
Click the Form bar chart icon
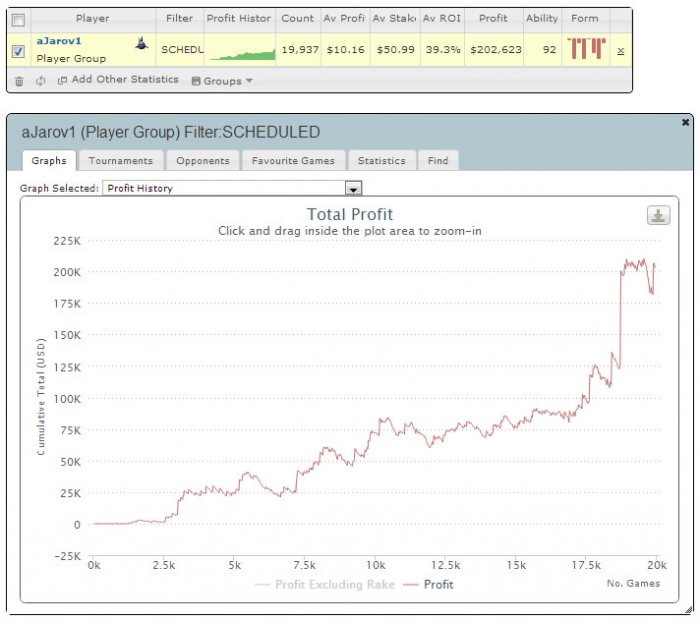(586, 49)
